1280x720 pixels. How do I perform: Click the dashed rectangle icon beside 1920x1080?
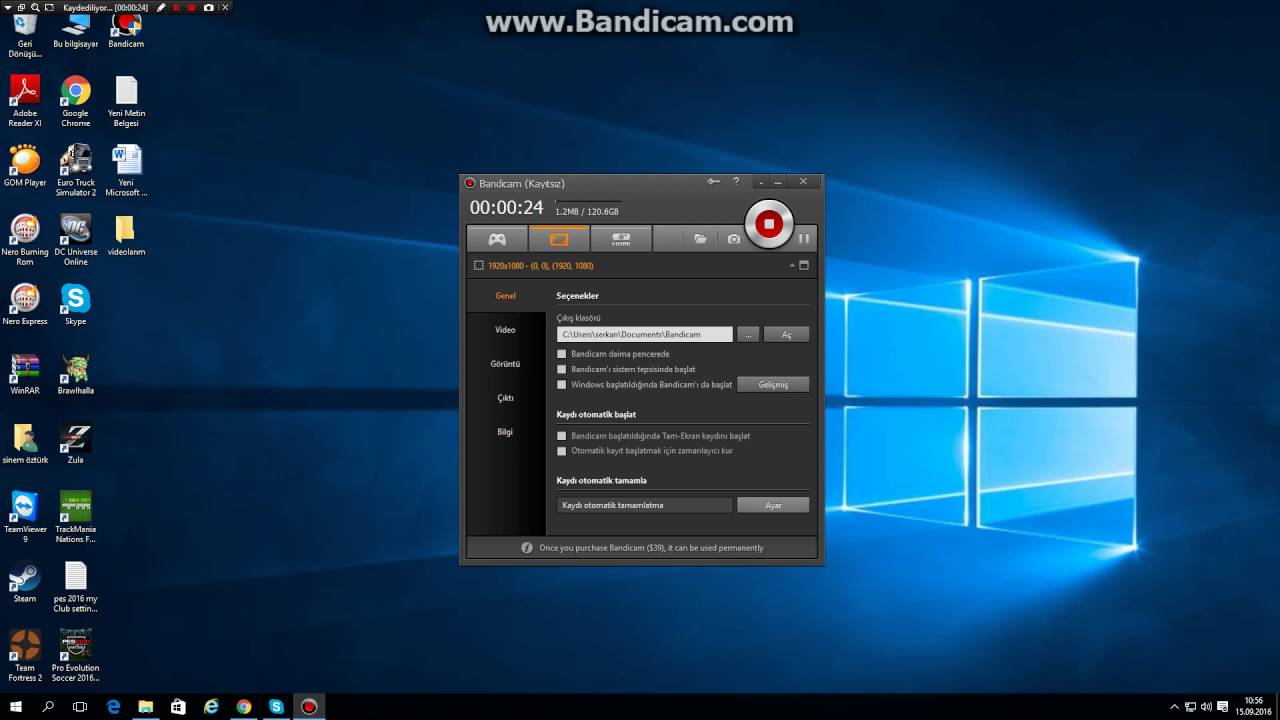(479, 266)
